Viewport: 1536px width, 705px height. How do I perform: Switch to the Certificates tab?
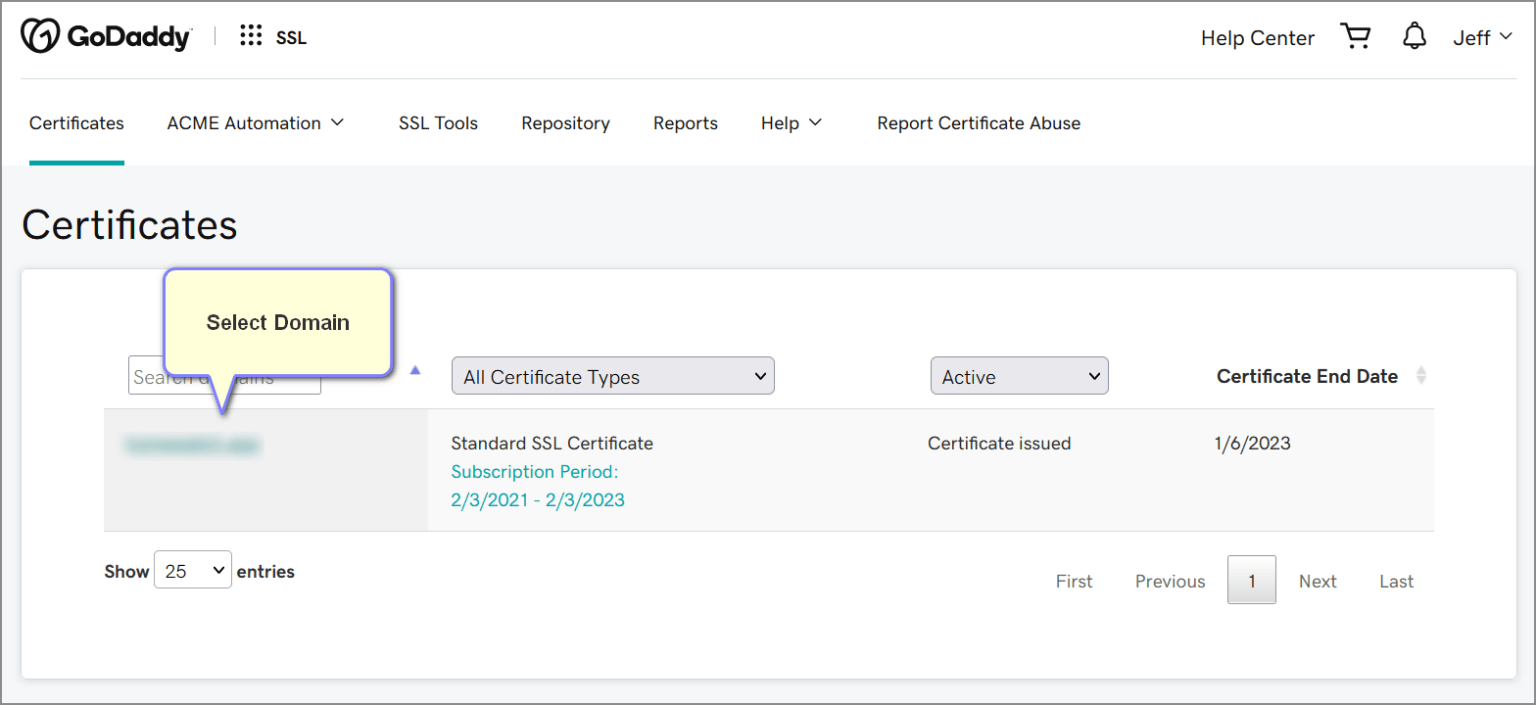pyautogui.click(x=76, y=123)
